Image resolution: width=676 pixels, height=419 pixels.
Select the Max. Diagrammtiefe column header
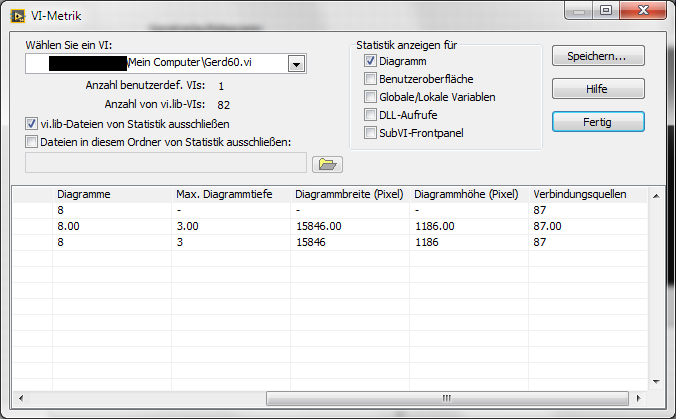point(231,194)
